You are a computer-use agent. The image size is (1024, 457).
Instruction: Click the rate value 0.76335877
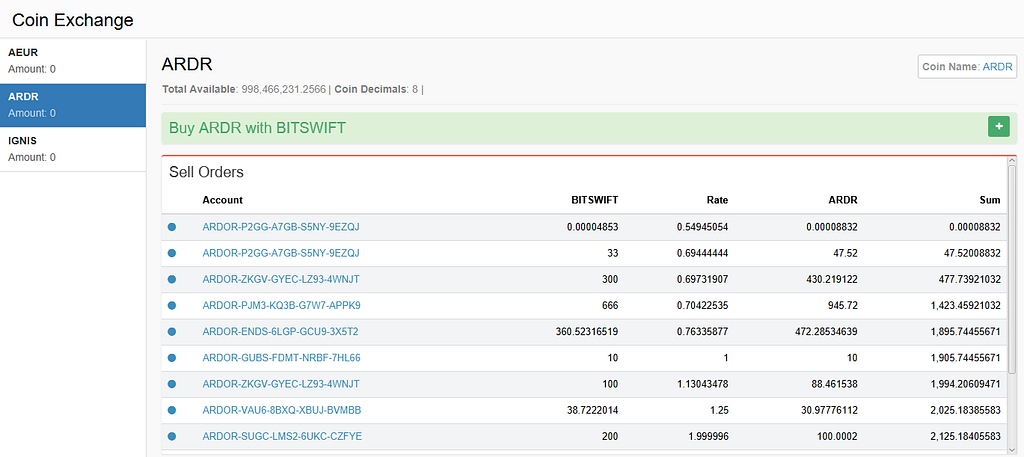[x=703, y=332]
